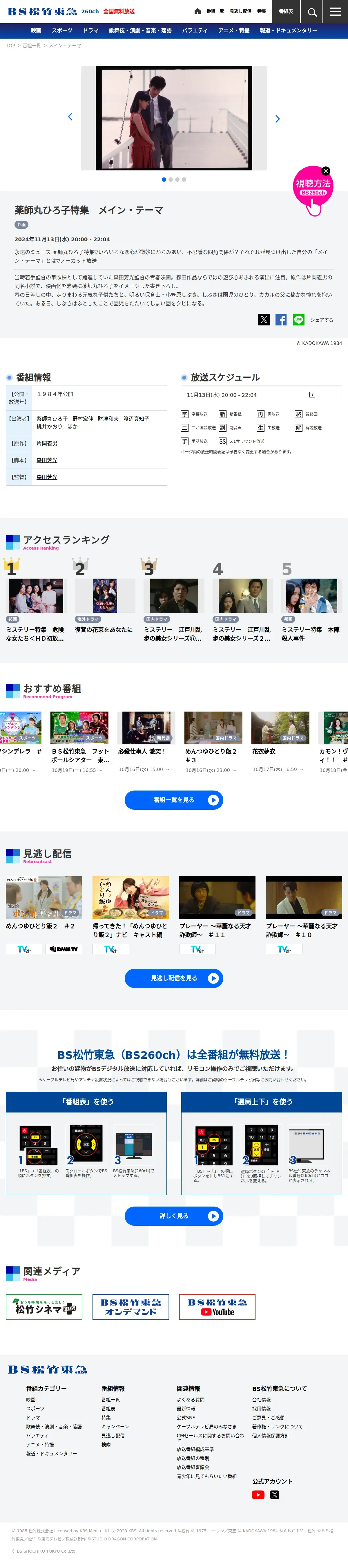
Task: Open recommended program 必殺仕事人 激突！
Action: (147, 728)
